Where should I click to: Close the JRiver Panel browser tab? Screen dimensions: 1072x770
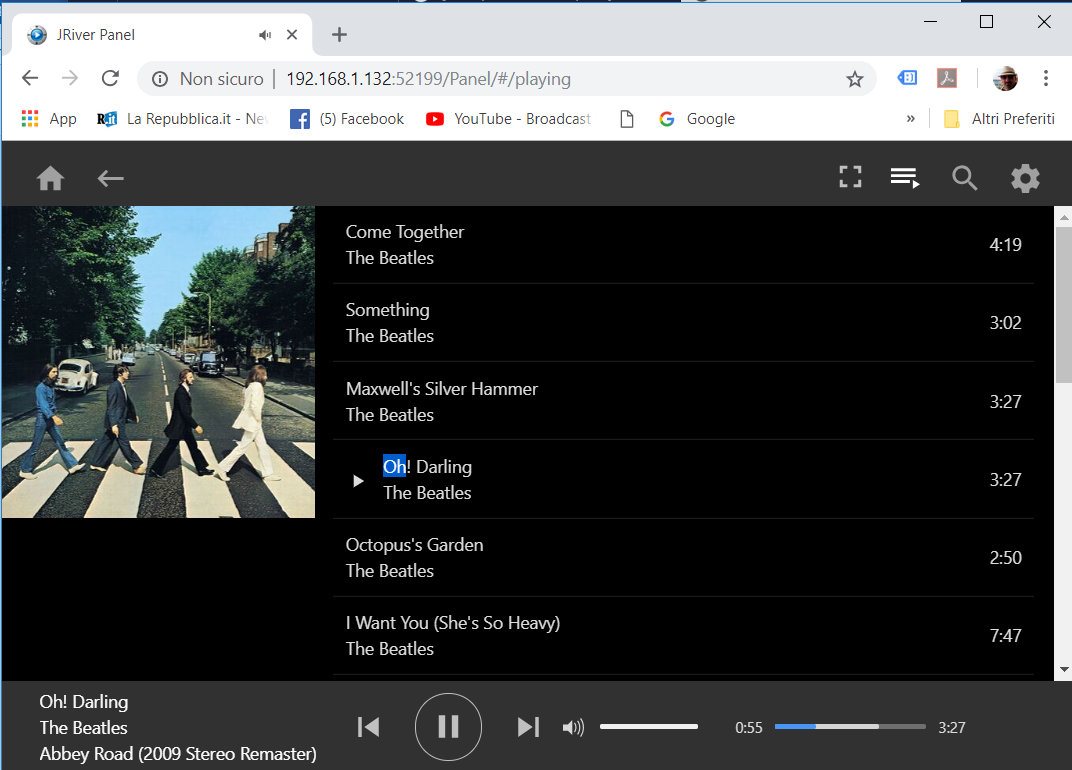(x=292, y=34)
